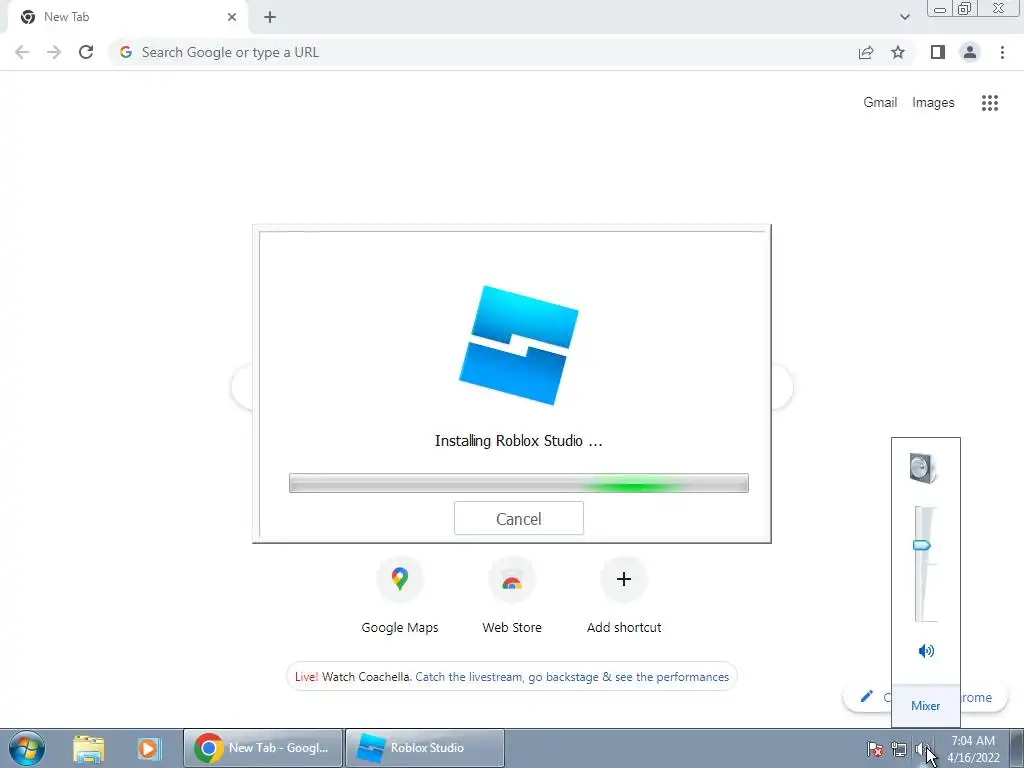Open the Google apps grid
Viewport: 1024px width, 768px height.
tap(989, 103)
